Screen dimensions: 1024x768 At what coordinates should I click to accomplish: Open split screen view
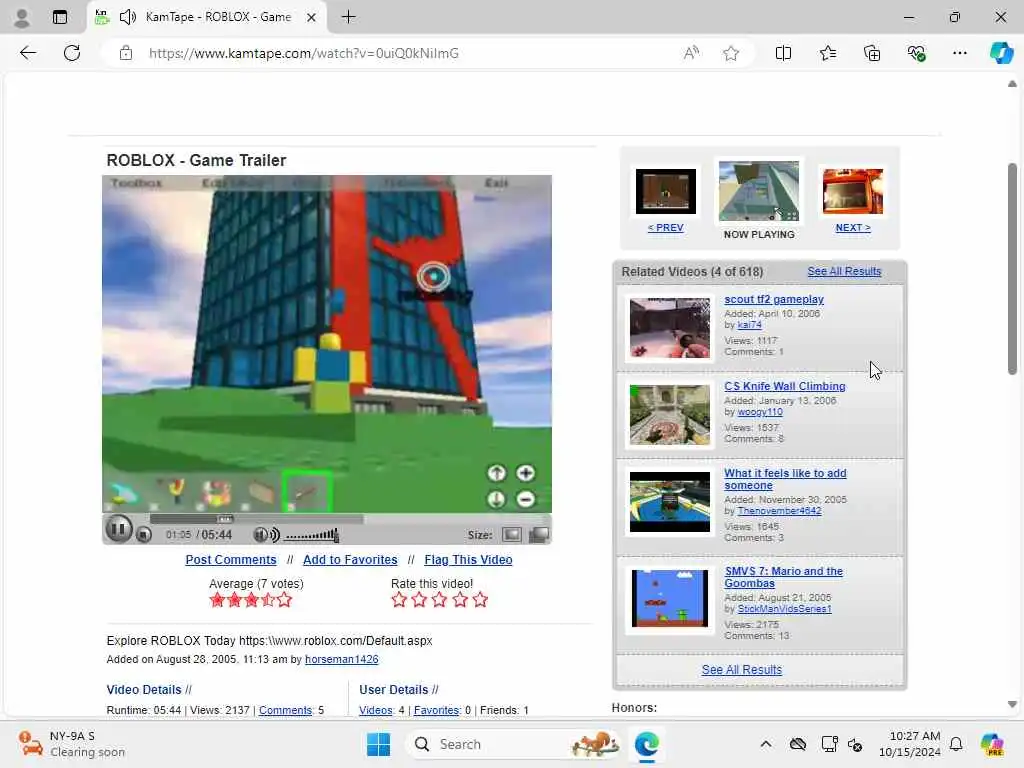783,53
